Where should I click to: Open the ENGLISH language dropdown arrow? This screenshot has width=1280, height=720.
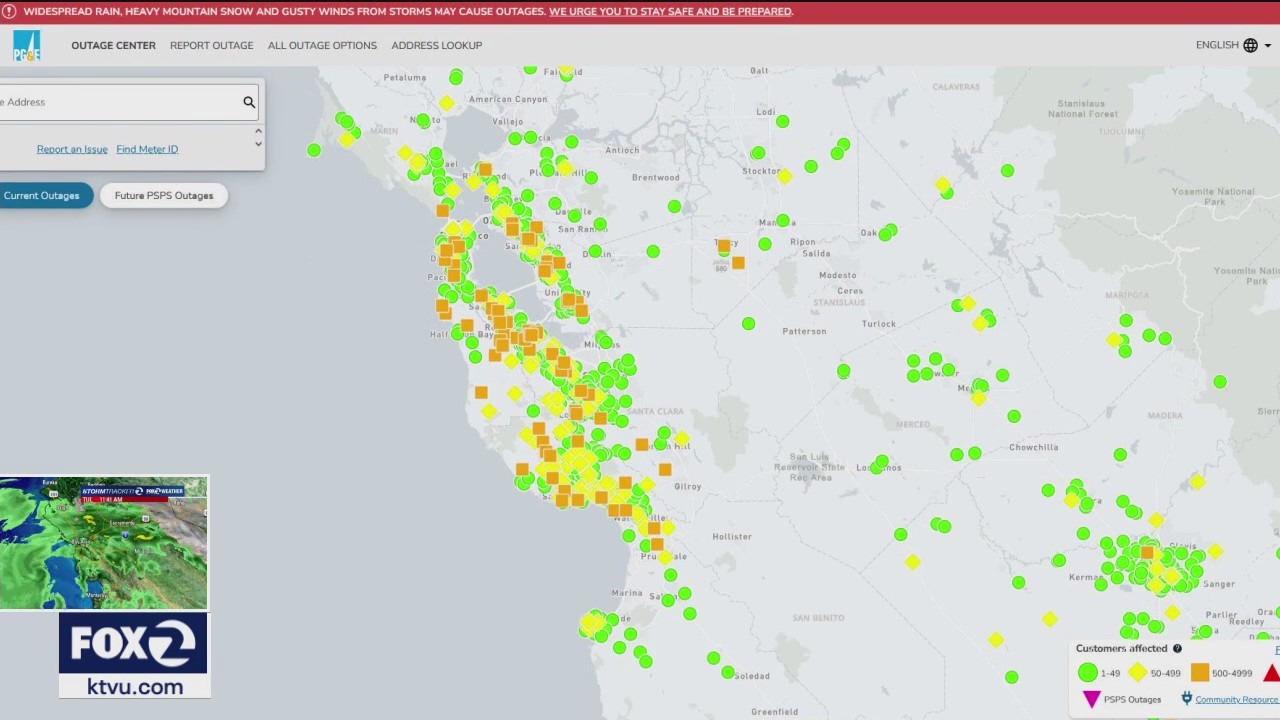coord(1268,45)
